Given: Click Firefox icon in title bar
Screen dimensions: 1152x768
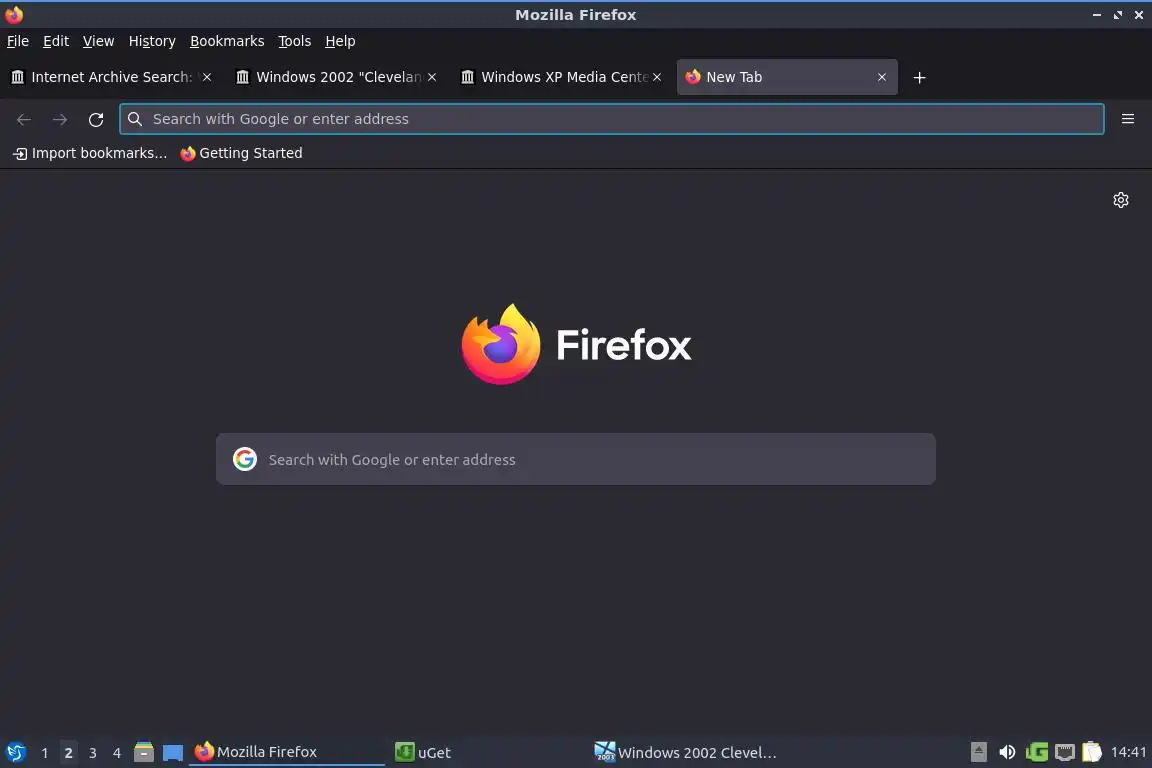Looking at the screenshot, I should coord(14,15).
